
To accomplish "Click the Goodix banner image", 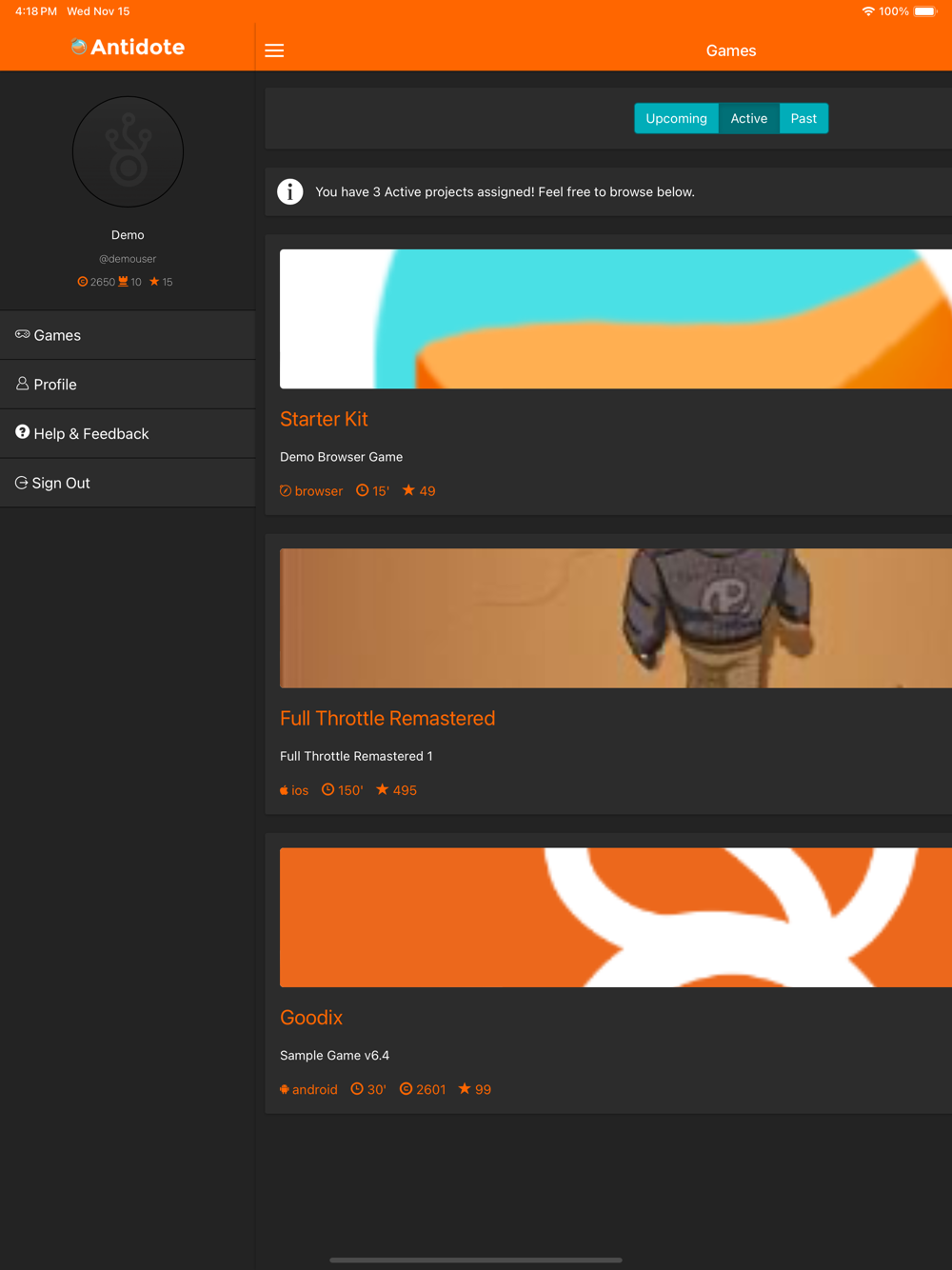I will [616, 918].
